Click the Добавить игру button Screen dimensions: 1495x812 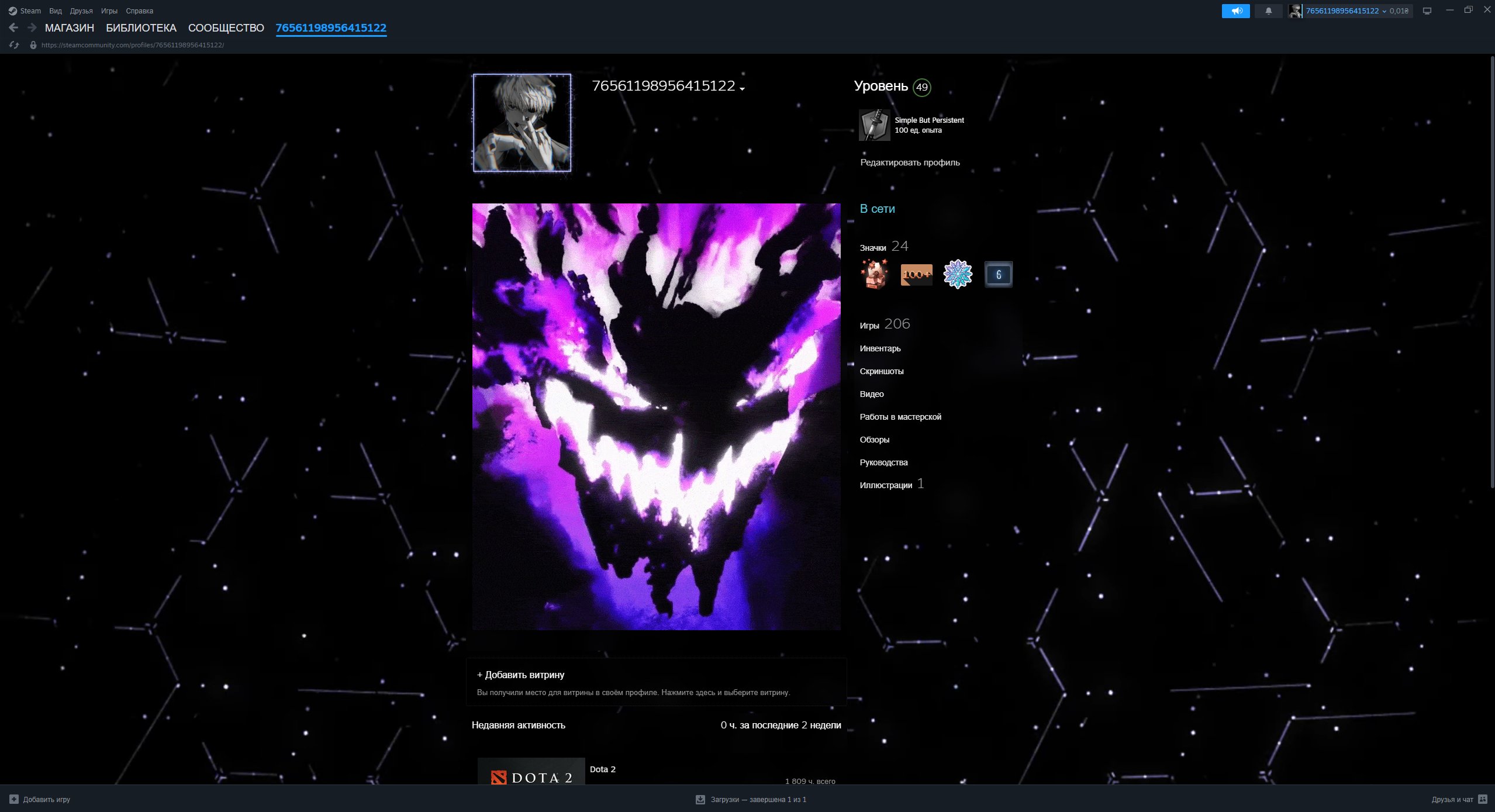tap(40, 799)
